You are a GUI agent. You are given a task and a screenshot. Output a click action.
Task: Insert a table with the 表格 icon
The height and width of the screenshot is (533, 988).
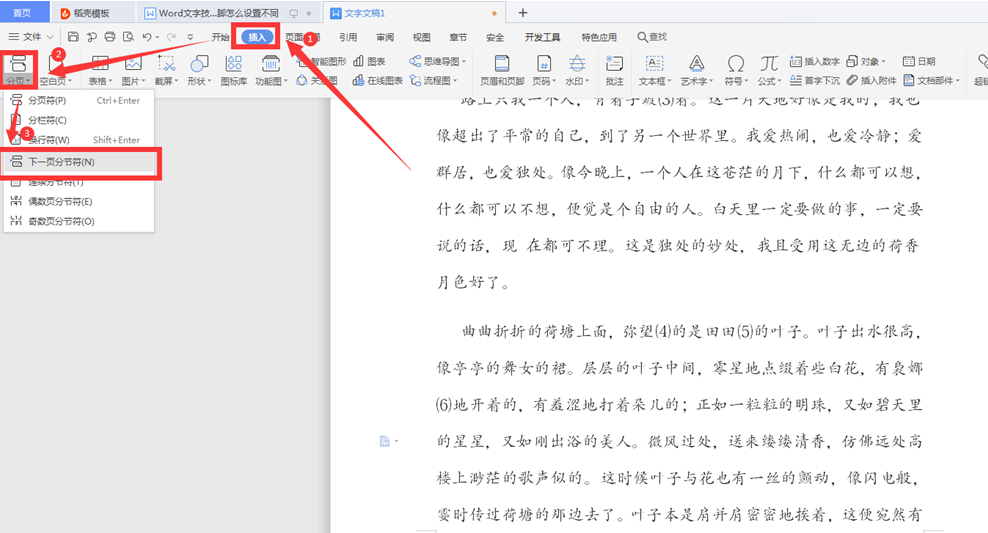pyautogui.click(x=100, y=70)
